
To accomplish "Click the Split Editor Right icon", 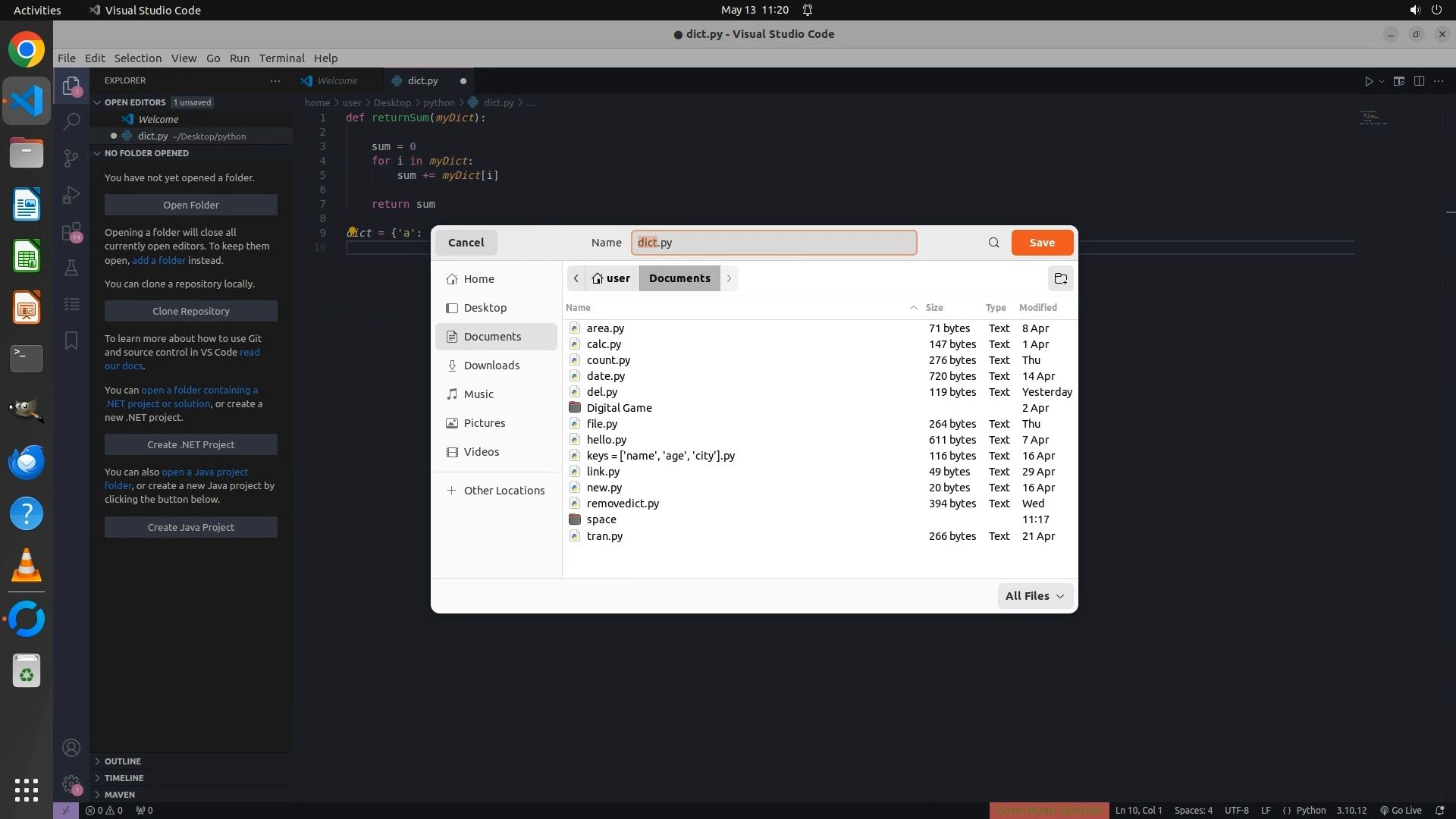I will click(x=1419, y=81).
